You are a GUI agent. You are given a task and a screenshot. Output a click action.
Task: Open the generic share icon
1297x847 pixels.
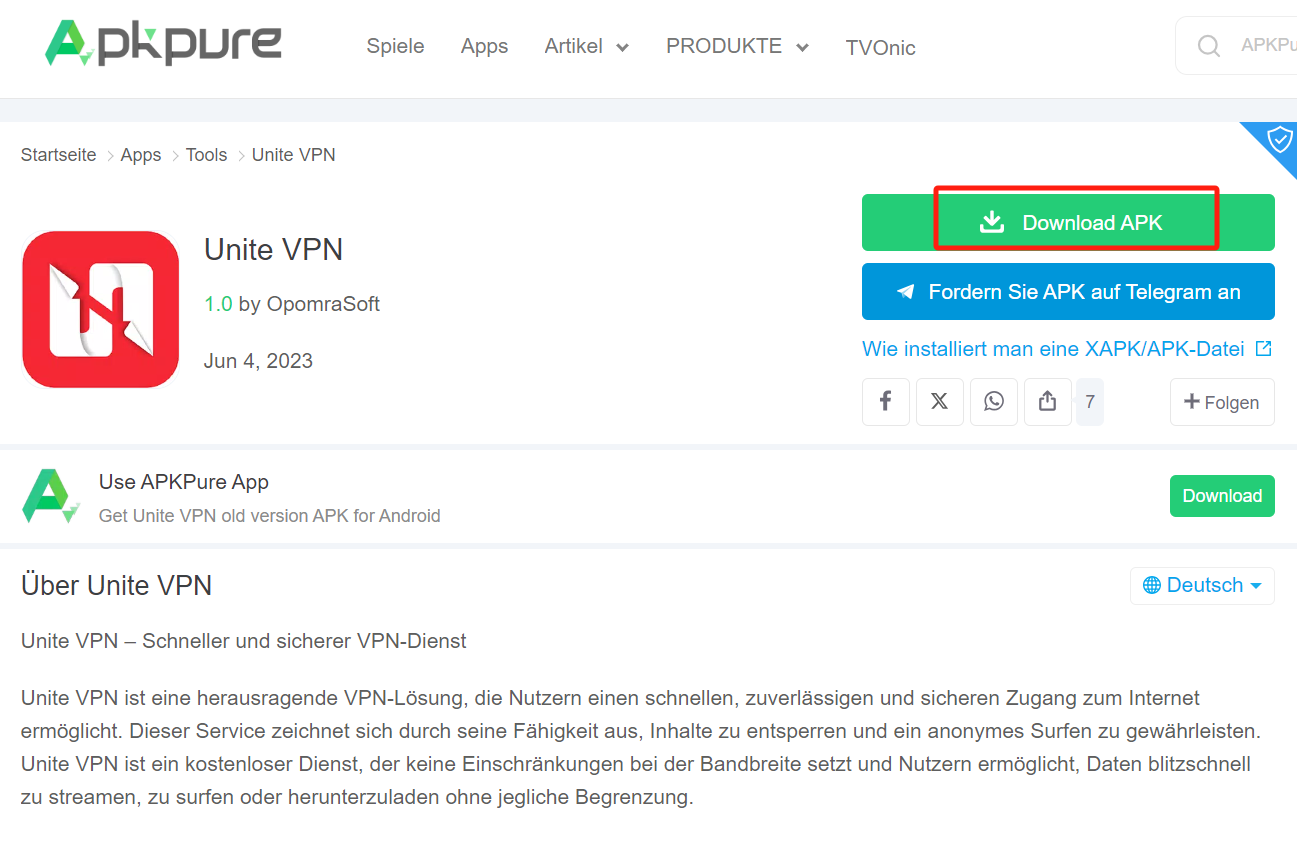pos(1048,401)
